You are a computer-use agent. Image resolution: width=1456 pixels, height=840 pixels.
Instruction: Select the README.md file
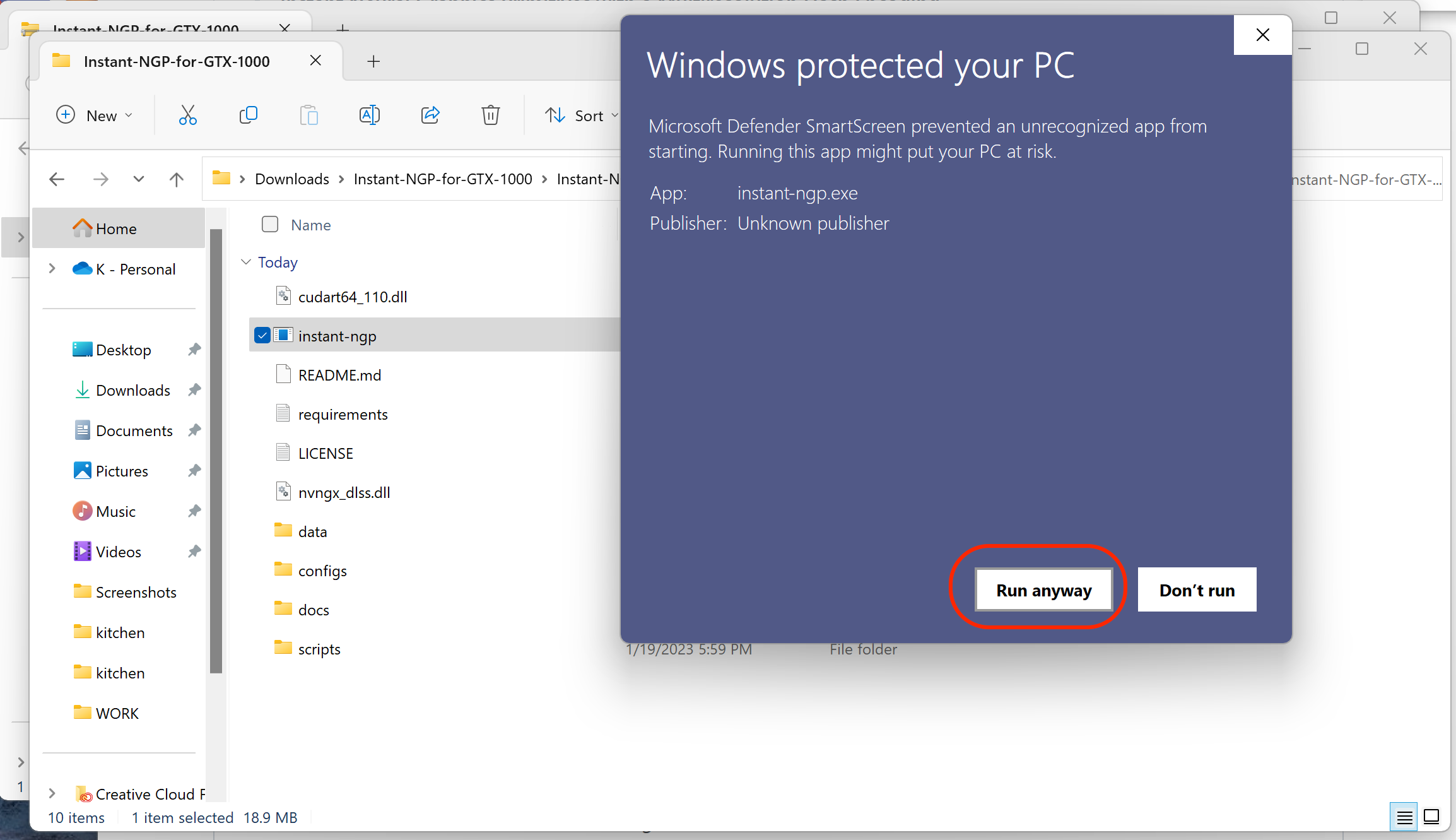pos(339,375)
